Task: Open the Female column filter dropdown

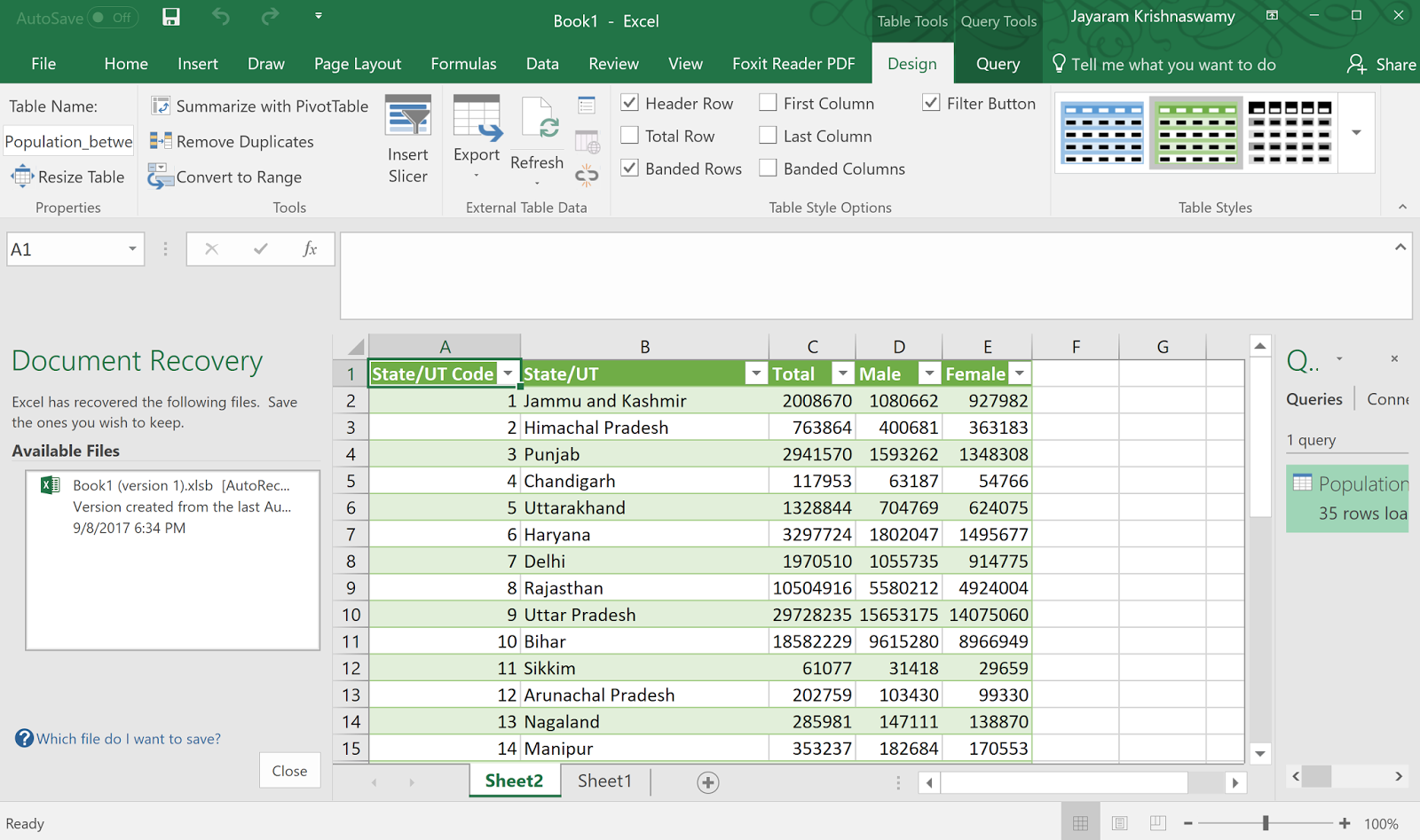Action: [x=1018, y=373]
